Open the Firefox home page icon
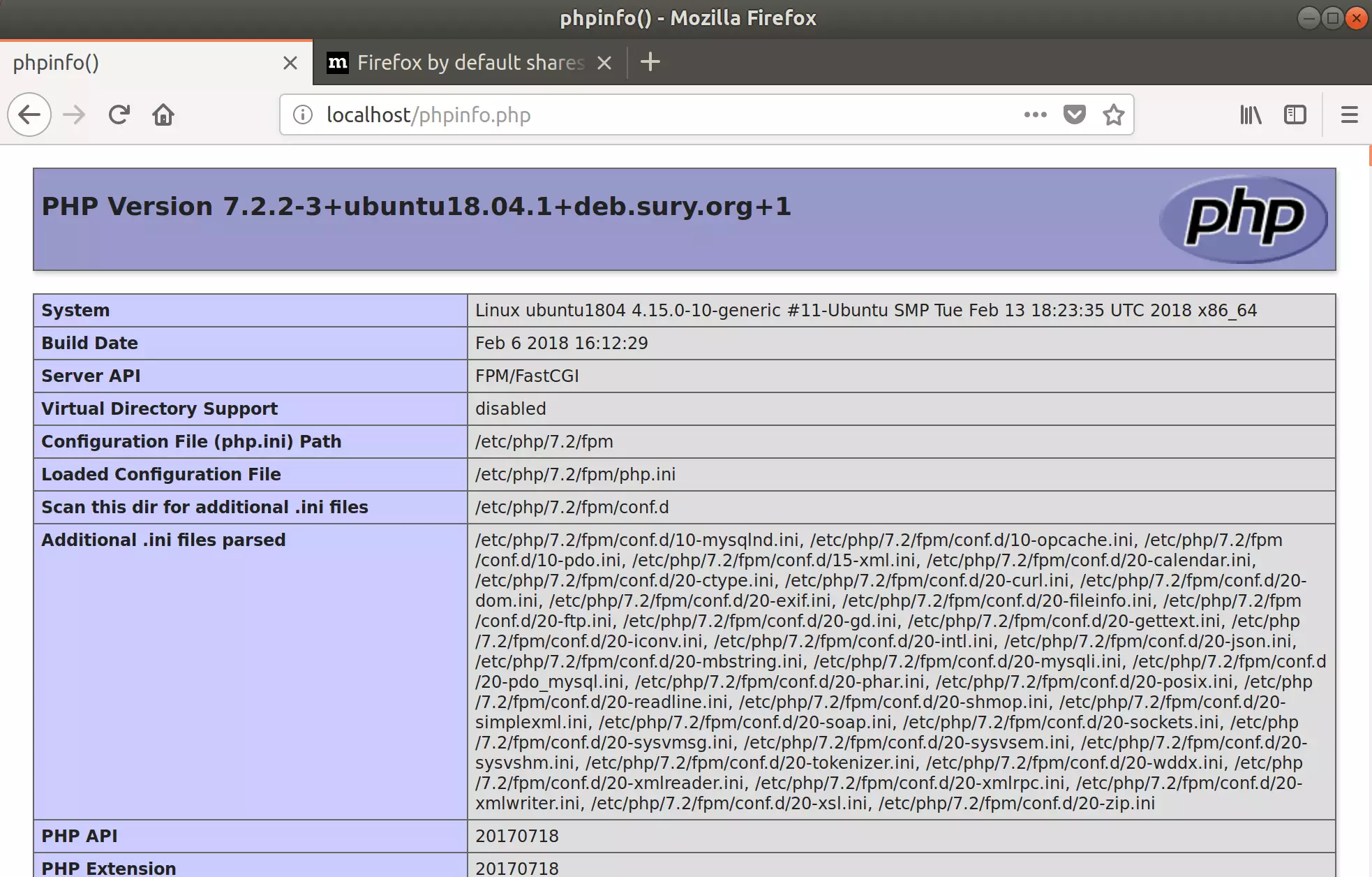The image size is (1372, 877). (x=163, y=115)
